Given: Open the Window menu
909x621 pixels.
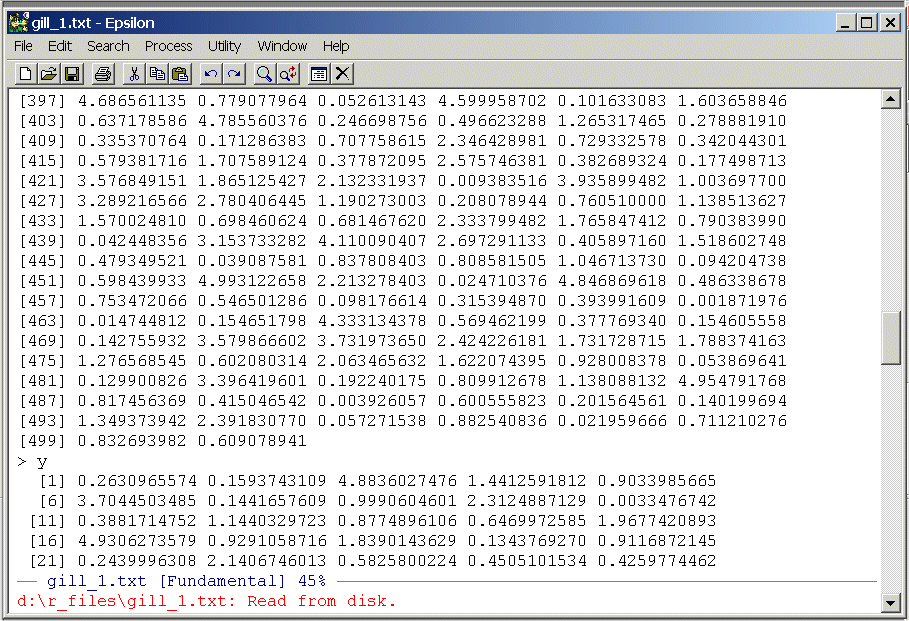Looking at the screenshot, I should (x=282, y=46).
